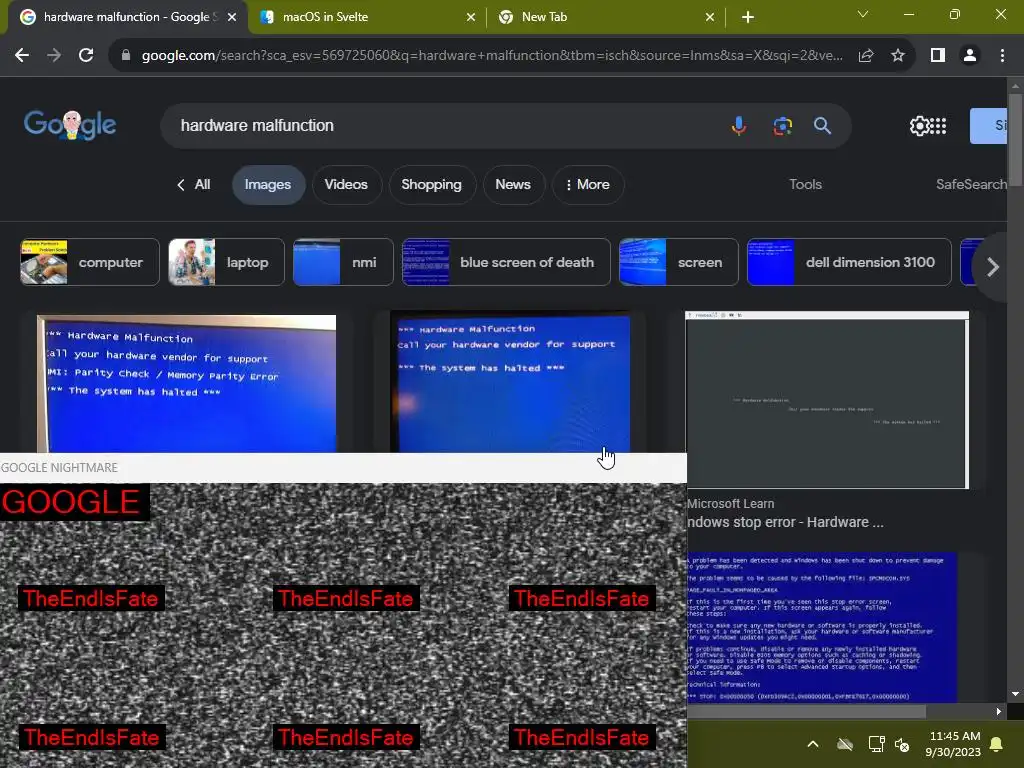Image resolution: width=1024 pixels, height=768 pixels.
Task: Click the horizontal scrollbar right arrow
Action: (x=999, y=711)
